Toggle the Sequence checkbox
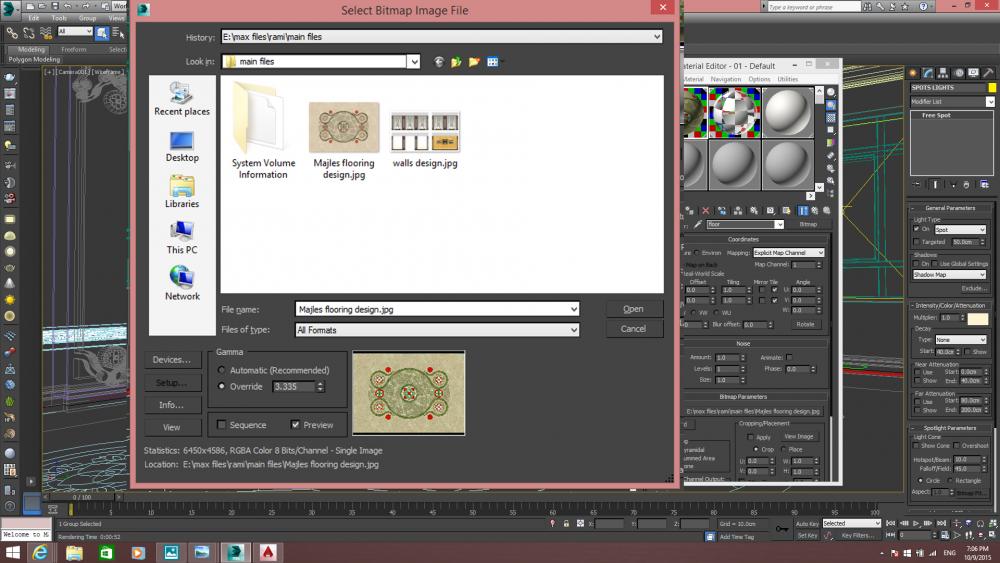Viewport: 1000px width, 563px height. point(222,425)
